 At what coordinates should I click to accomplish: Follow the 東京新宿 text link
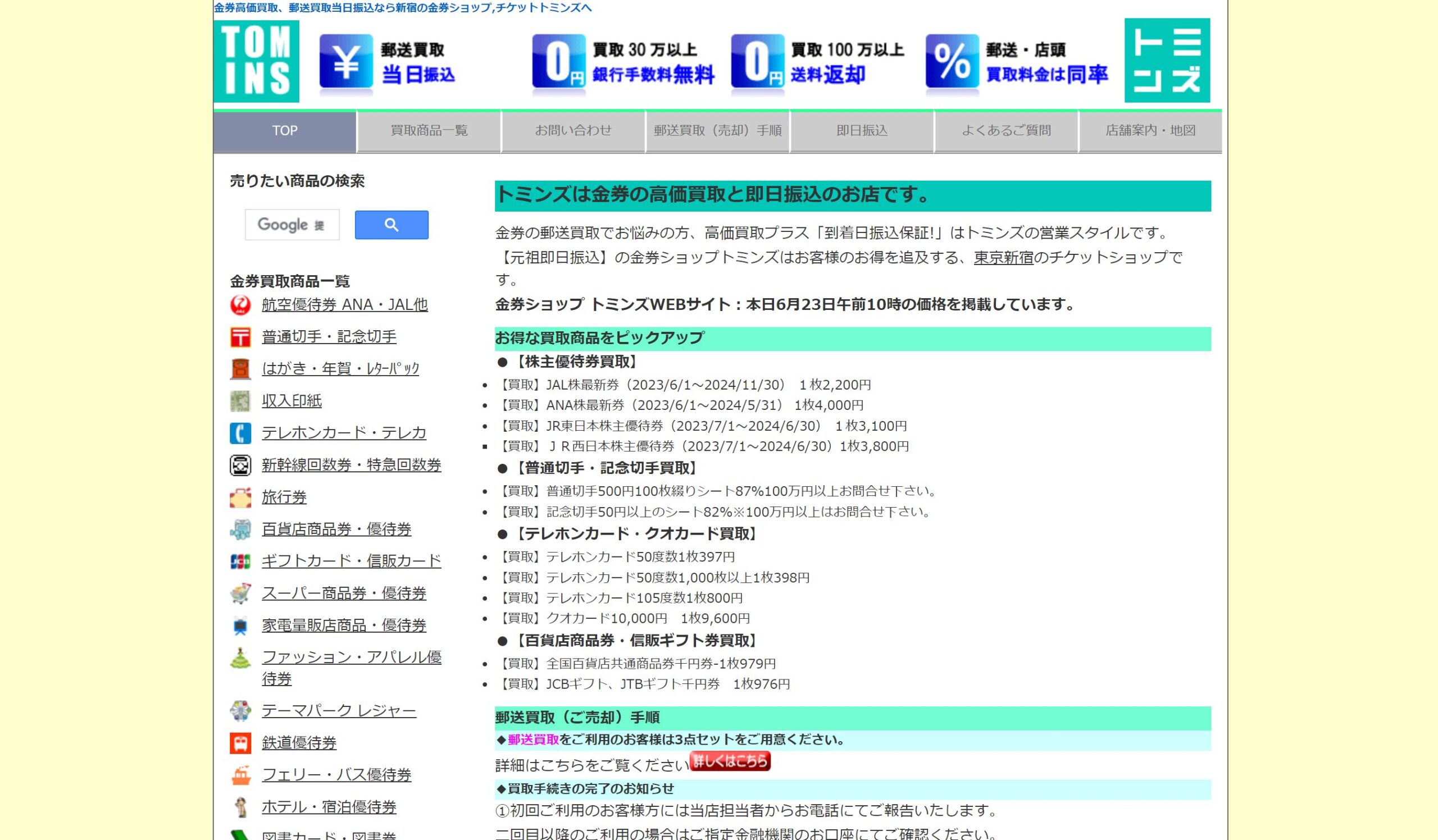[x=1003, y=258]
